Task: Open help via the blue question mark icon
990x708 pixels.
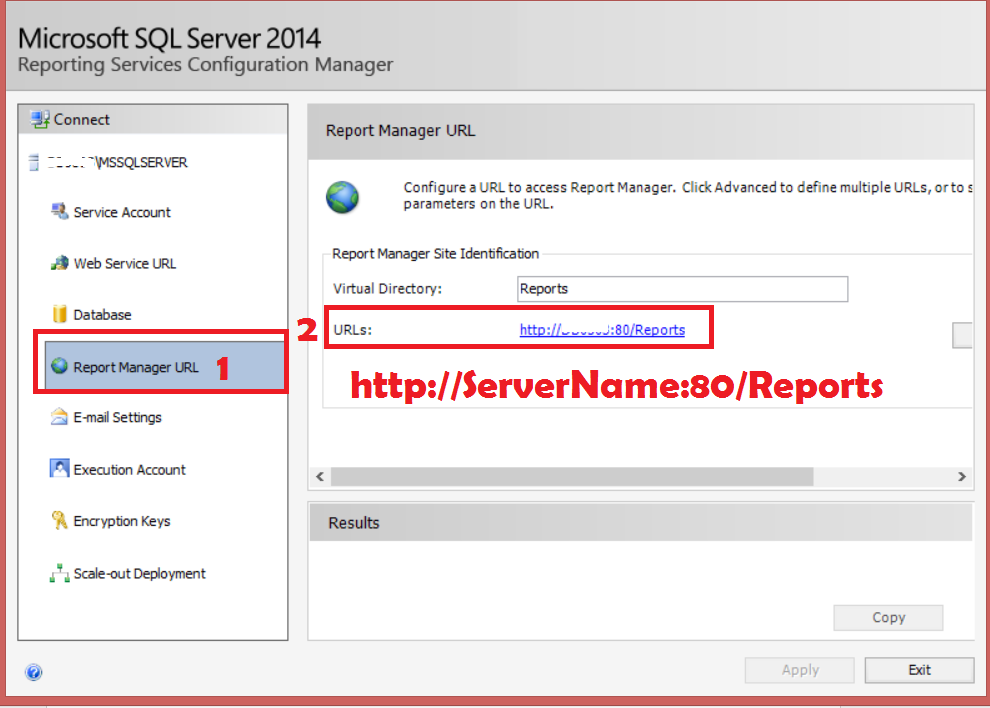Action: [x=34, y=672]
